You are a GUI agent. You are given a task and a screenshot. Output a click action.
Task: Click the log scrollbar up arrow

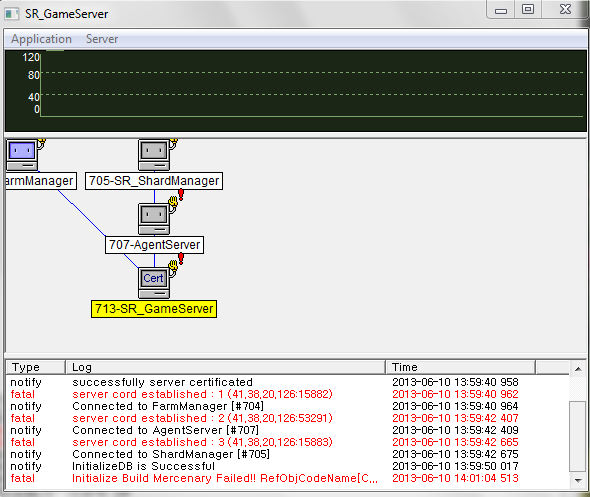[x=578, y=369]
